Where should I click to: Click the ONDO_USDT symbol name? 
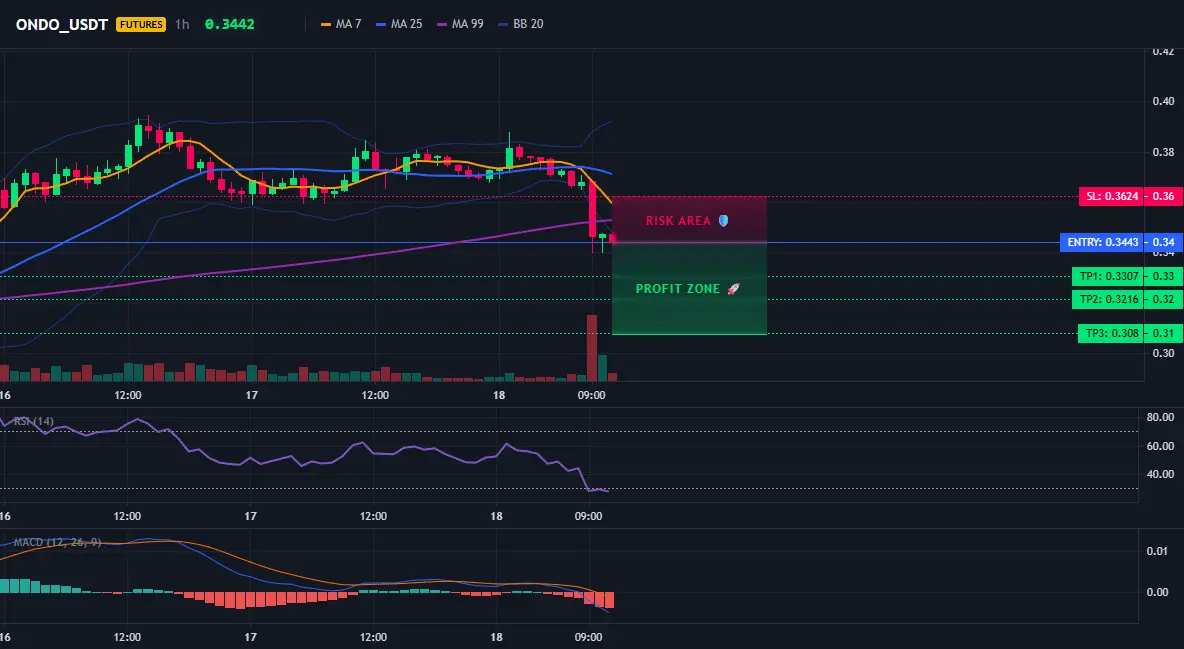click(62, 24)
